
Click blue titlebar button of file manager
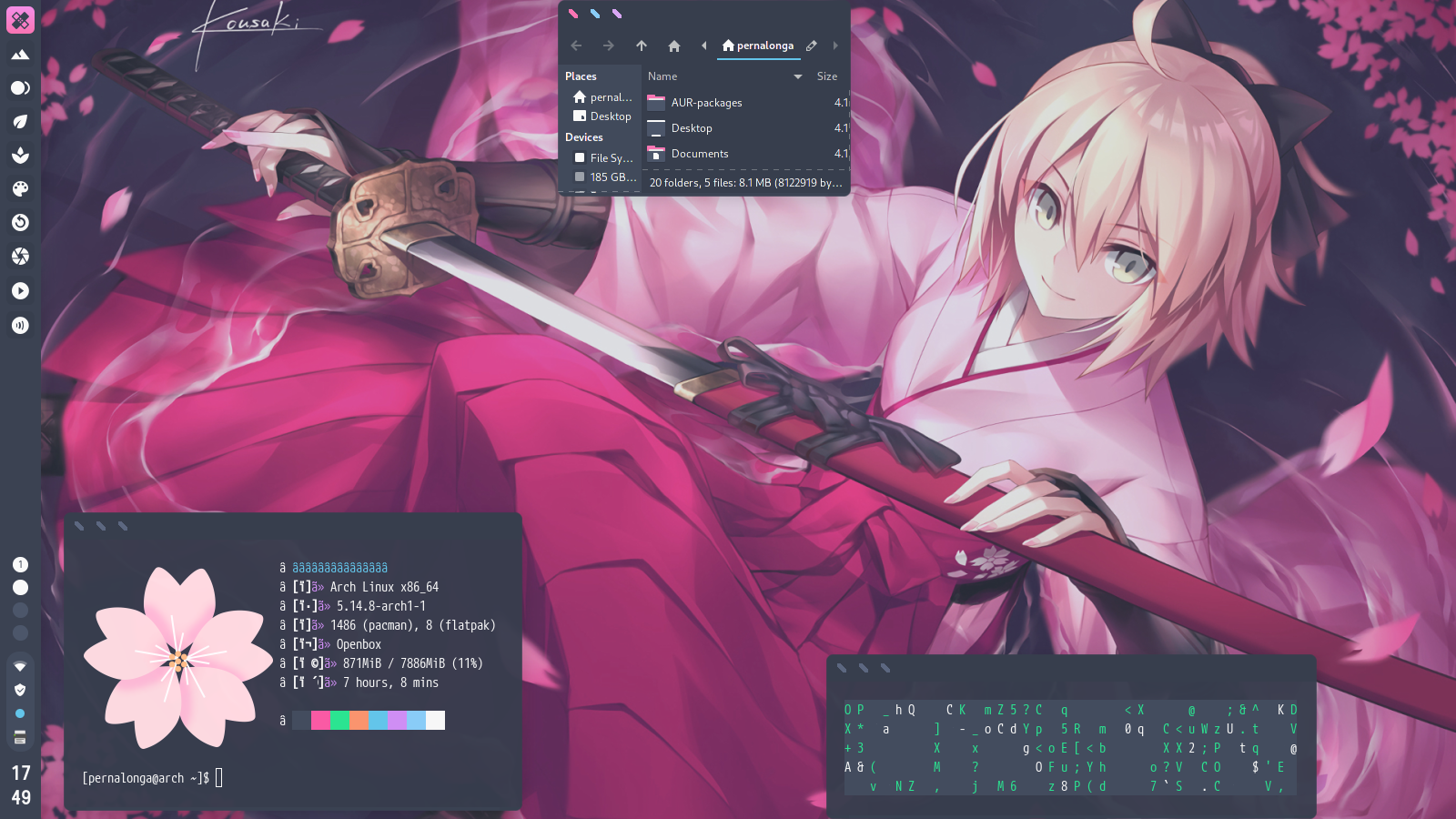595,14
